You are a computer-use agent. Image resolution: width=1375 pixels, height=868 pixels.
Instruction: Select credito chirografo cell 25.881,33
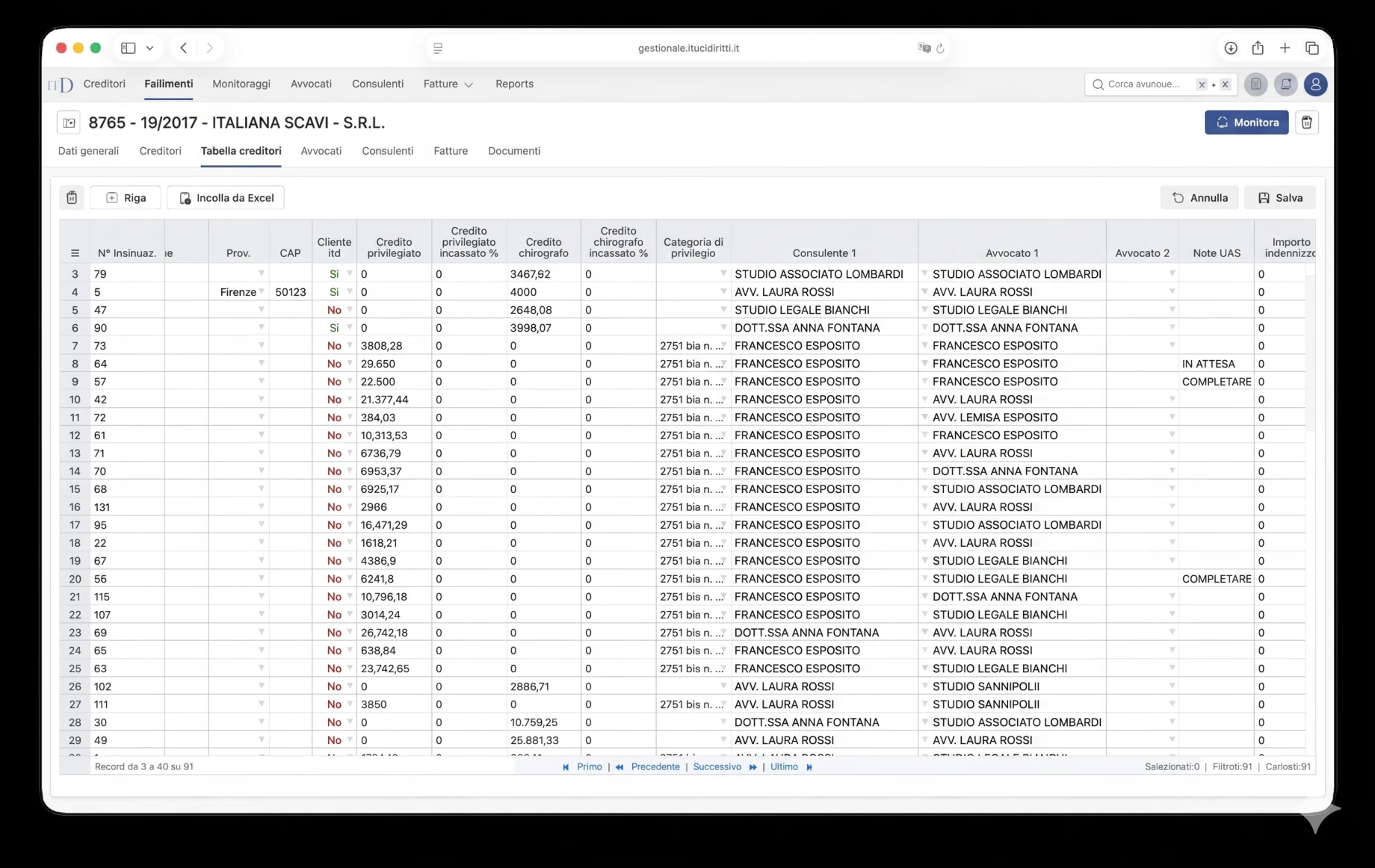tap(544, 740)
